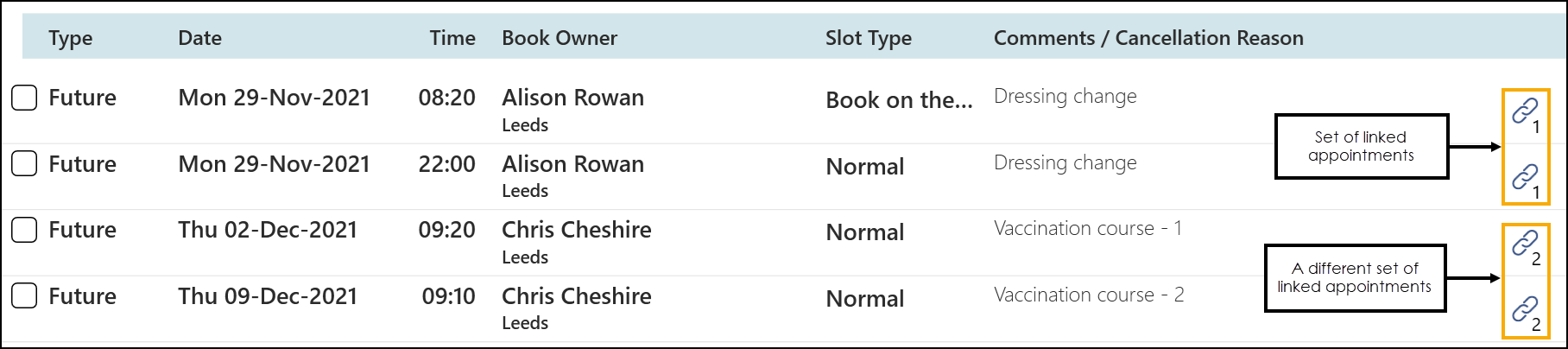Screen dimensions: 1568x349
Task: Open the truncated 'Book on the...' slot type
Action: point(899,100)
